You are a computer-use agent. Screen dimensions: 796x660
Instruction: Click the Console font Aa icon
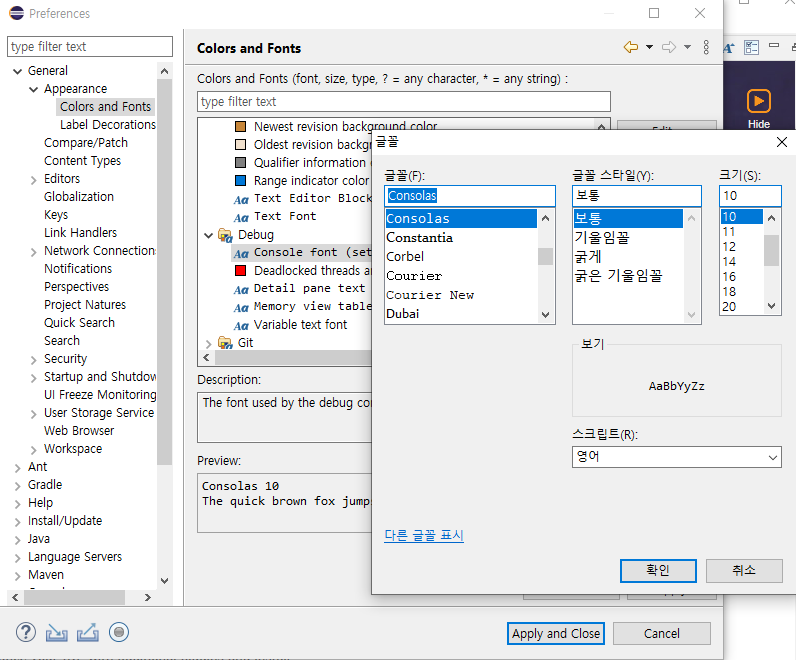(x=241, y=253)
